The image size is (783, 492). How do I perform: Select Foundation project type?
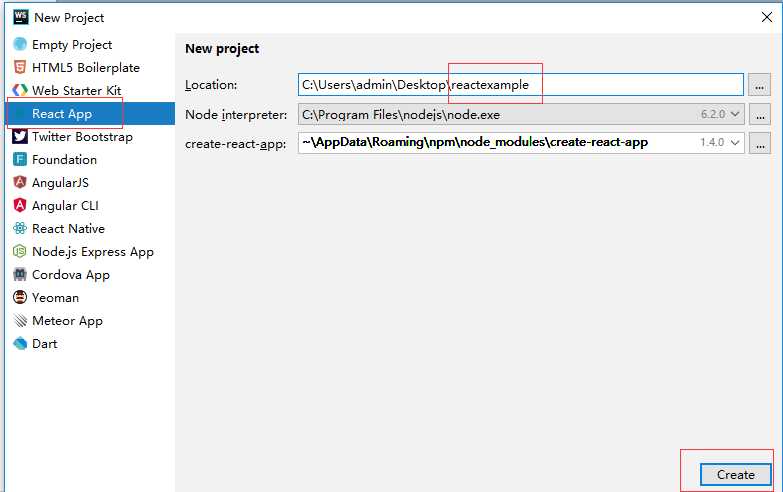point(90,159)
